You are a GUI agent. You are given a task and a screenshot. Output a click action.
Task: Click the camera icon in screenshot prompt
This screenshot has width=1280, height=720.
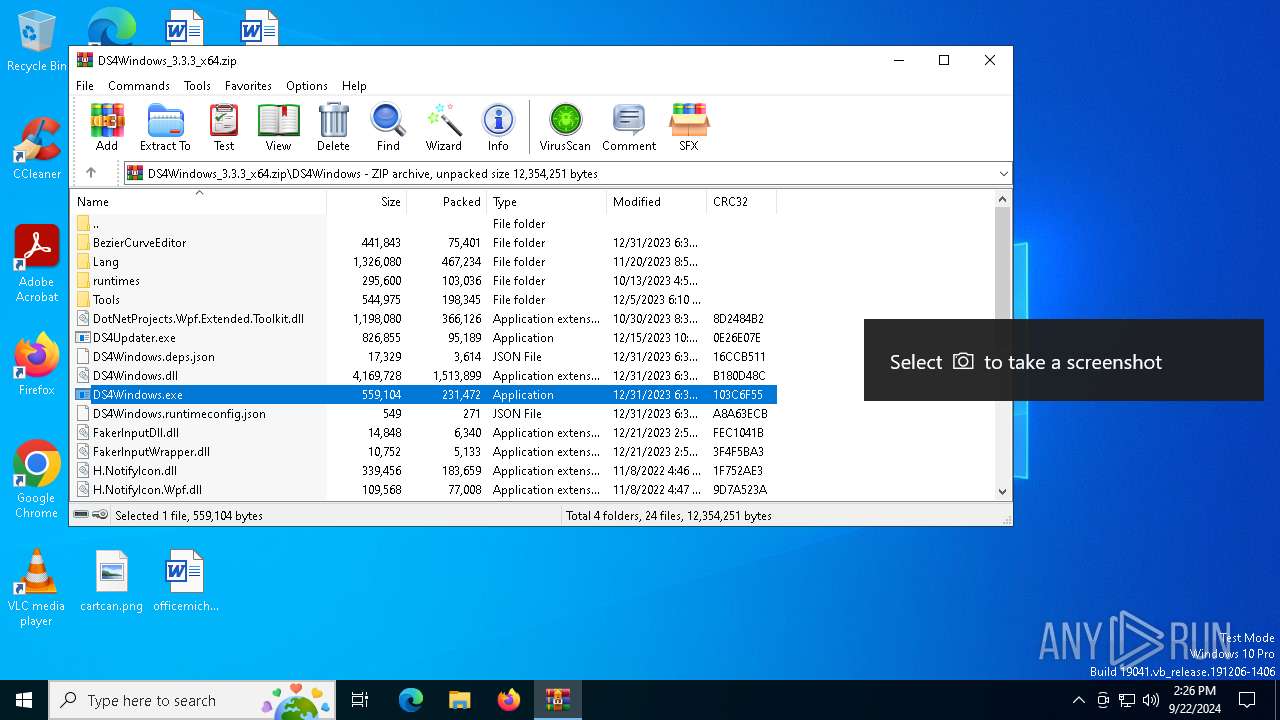click(963, 361)
